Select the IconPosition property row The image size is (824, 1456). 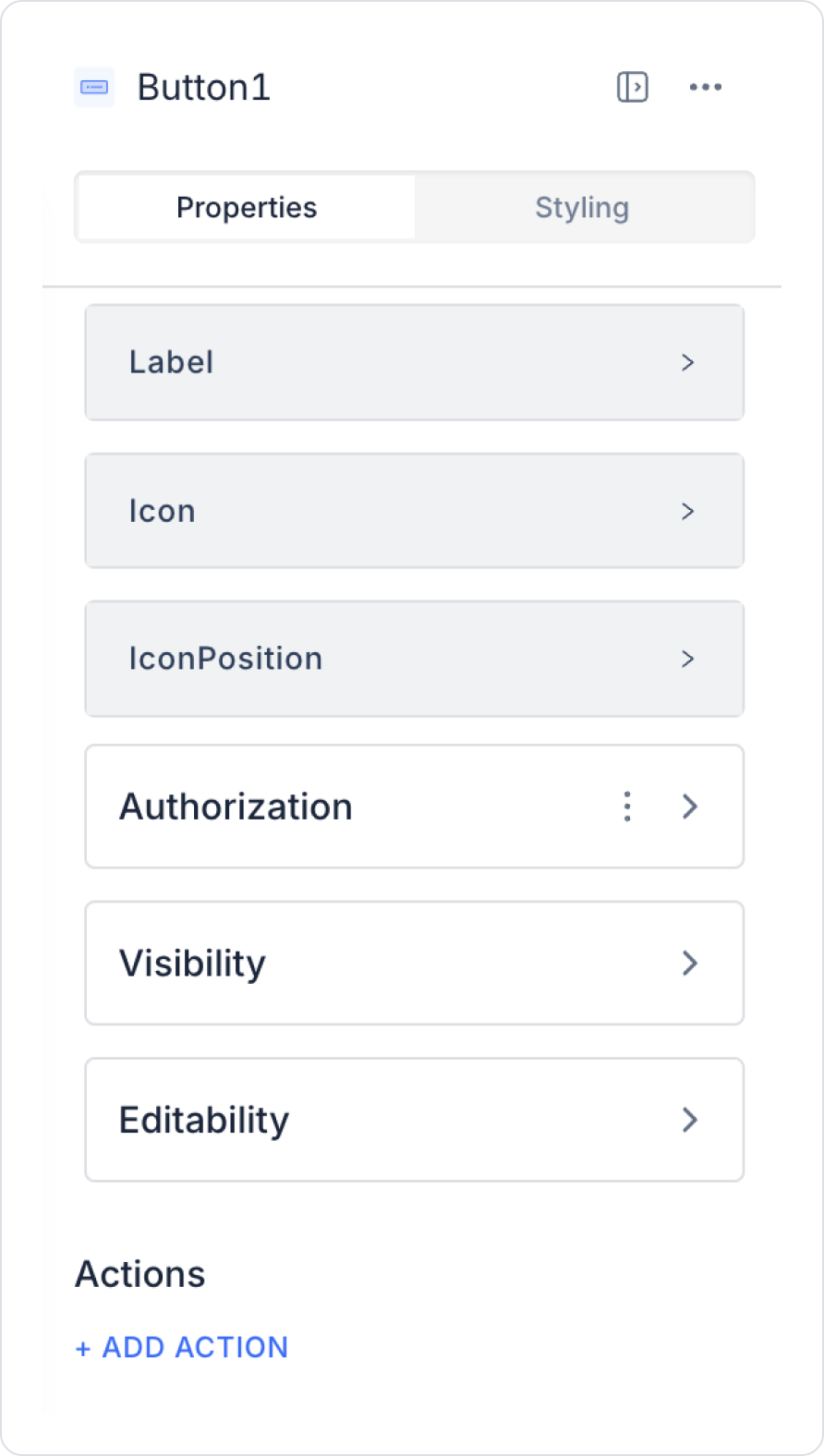click(x=388, y=659)
